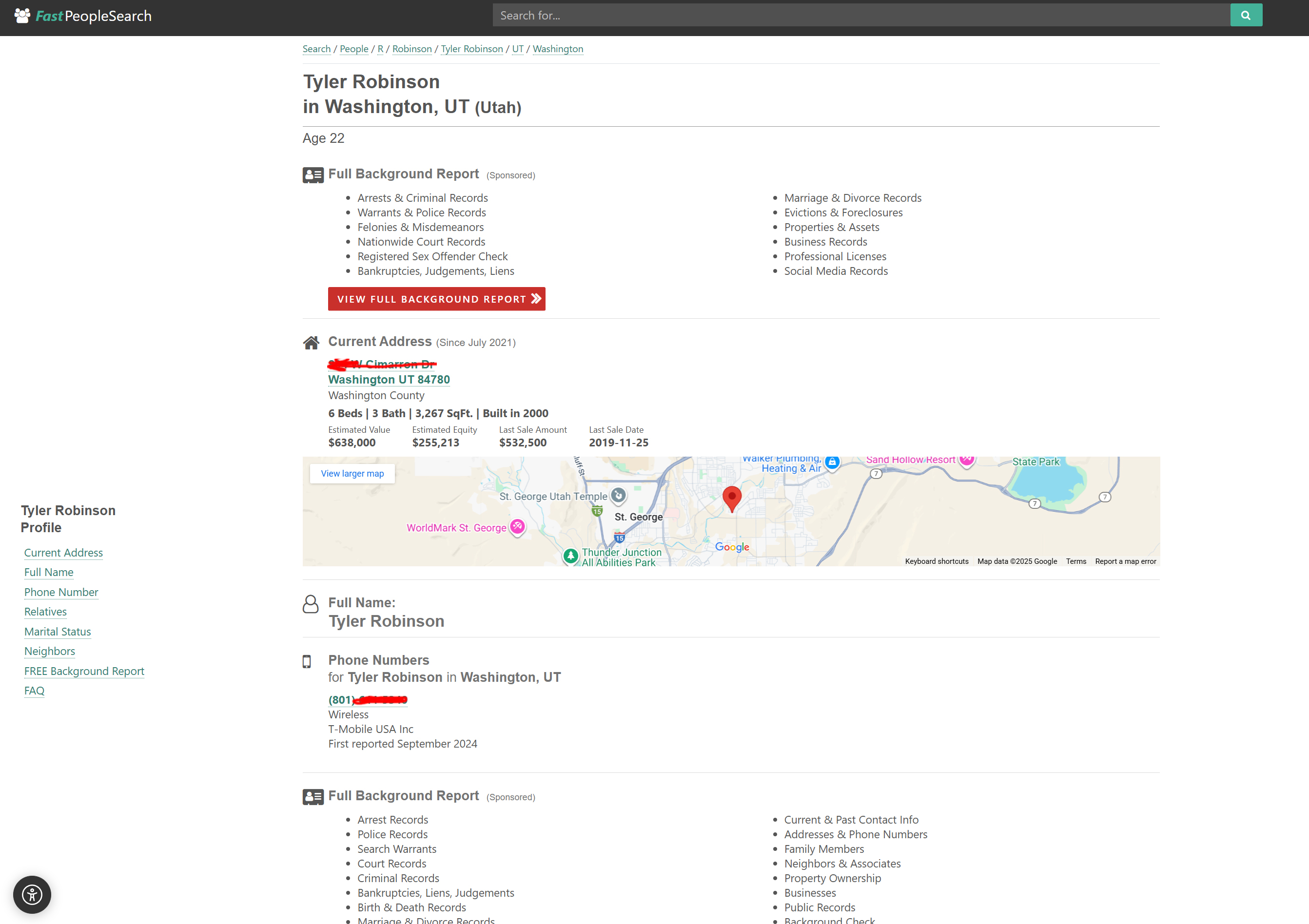Click View Full Background Report button
The height and width of the screenshot is (924, 1309).
point(436,299)
